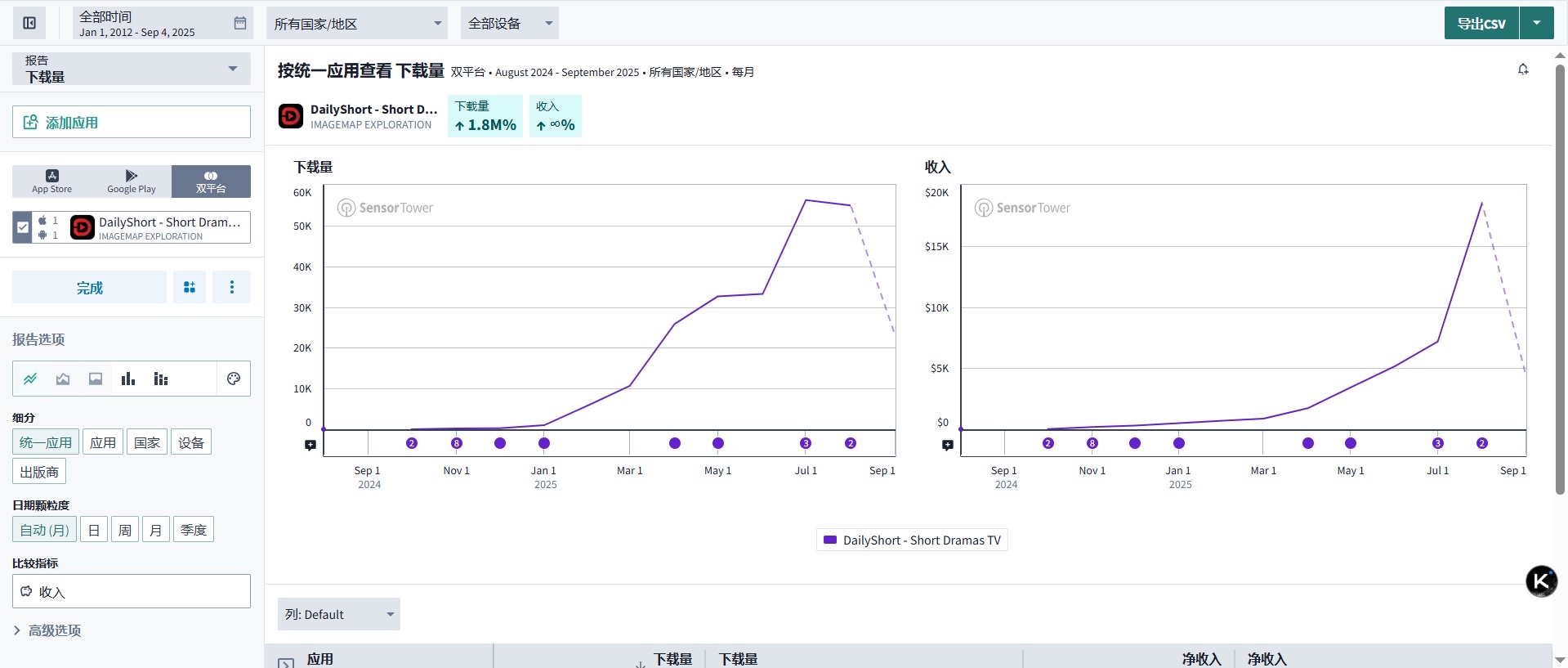The height and width of the screenshot is (668, 1568).
Task: Open 报告 下载量 report dropdown
Action: click(x=132, y=69)
